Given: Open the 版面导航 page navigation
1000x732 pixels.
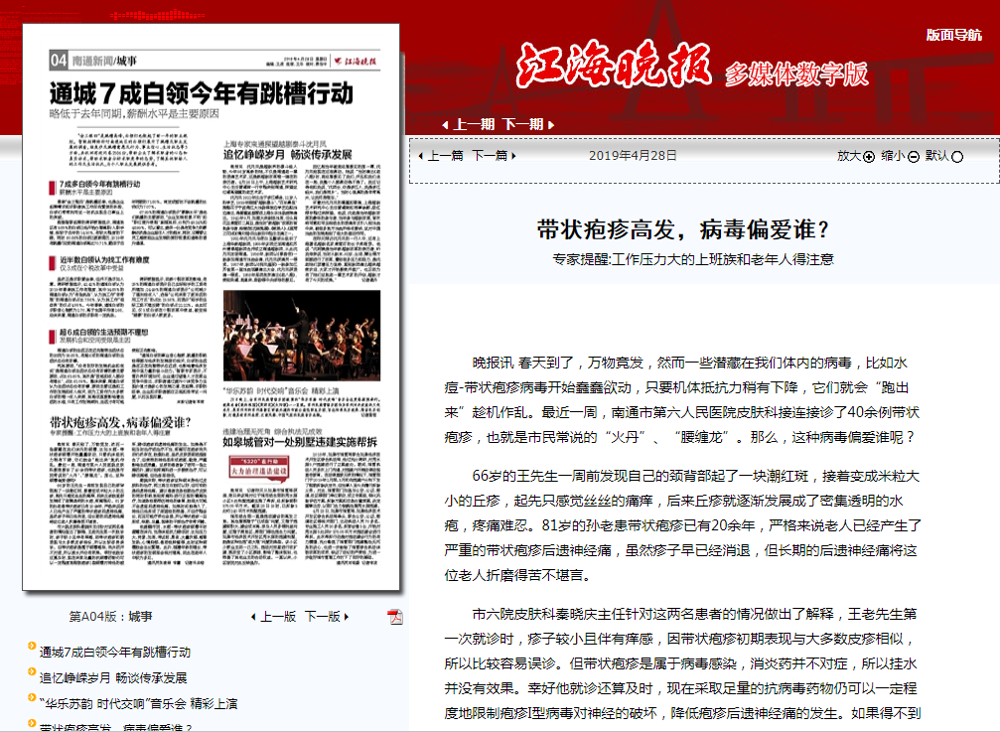Looking at the screenshot, I should pos(953,35).
